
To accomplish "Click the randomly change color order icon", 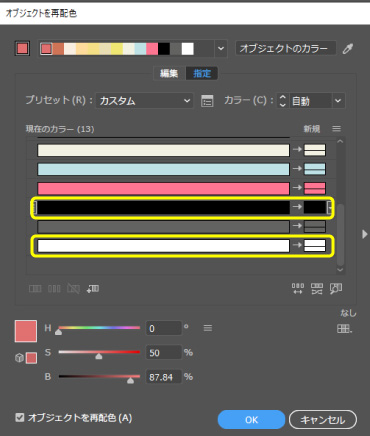I will pyautogui.click(x=297, y=289).
